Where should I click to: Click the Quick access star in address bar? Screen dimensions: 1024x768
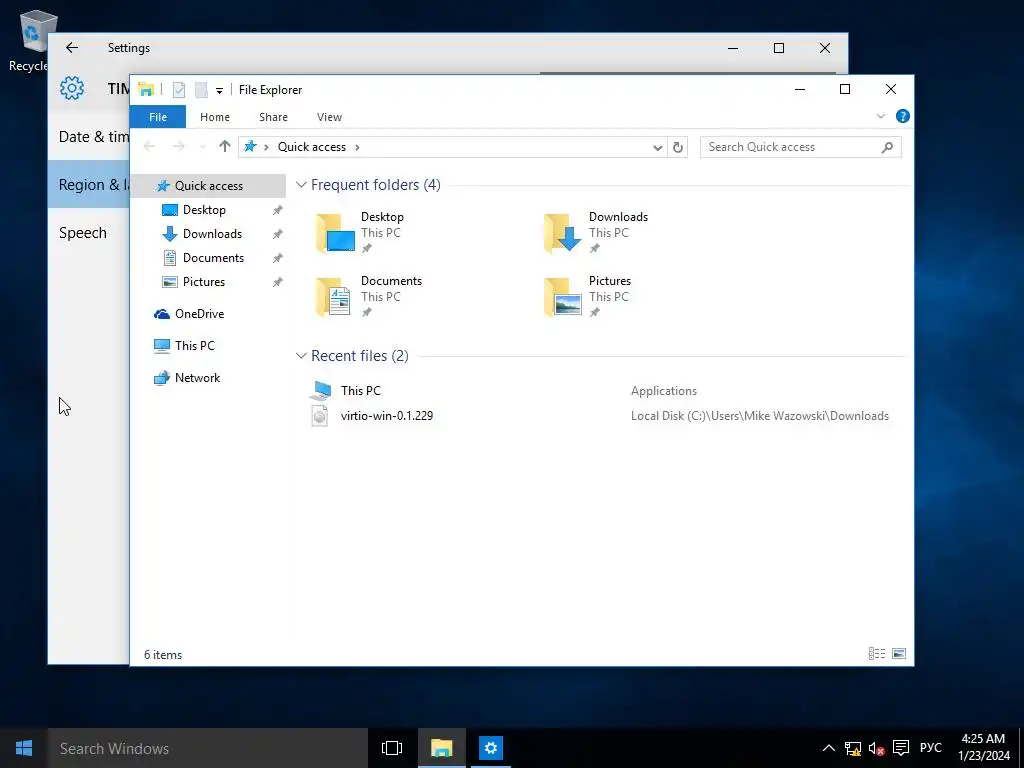(250, 146)
